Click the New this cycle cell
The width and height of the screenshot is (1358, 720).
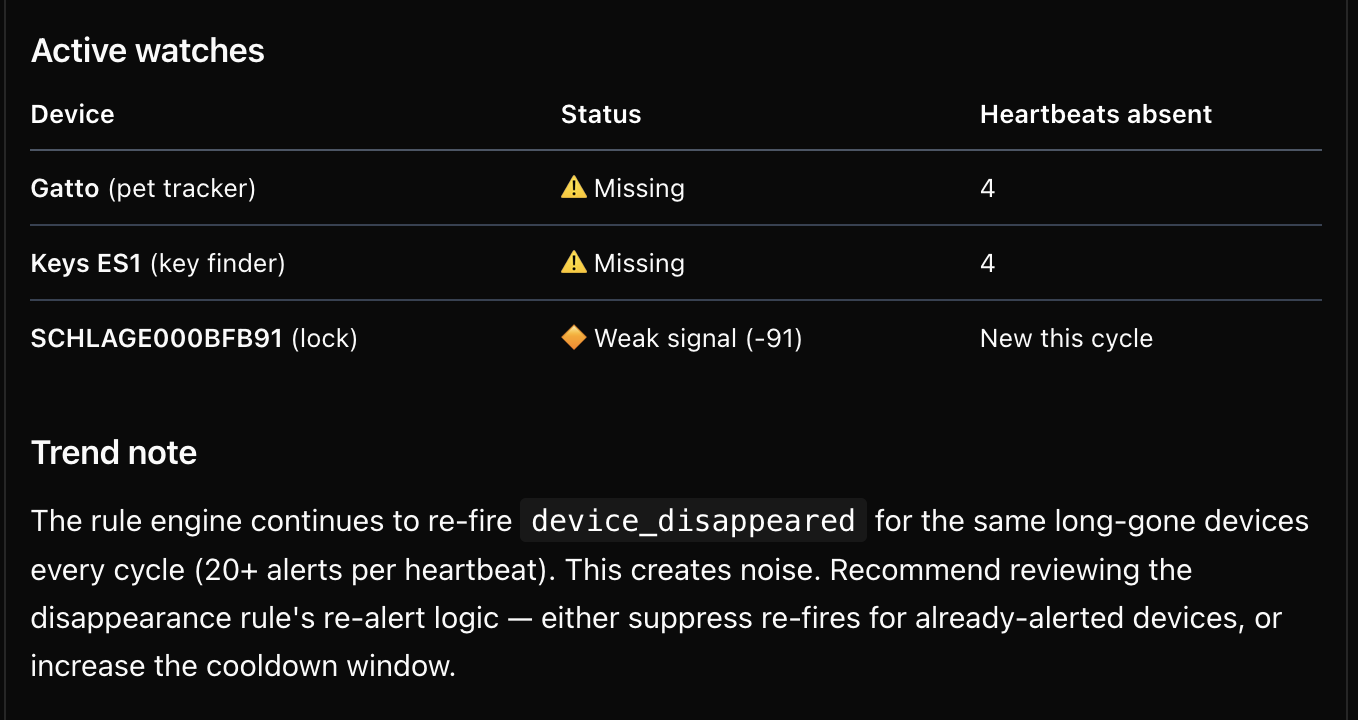click(1066, 339)
